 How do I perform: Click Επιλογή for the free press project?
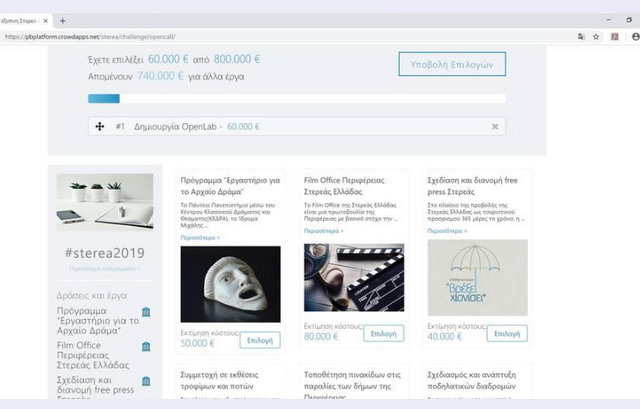coord(507,333)
